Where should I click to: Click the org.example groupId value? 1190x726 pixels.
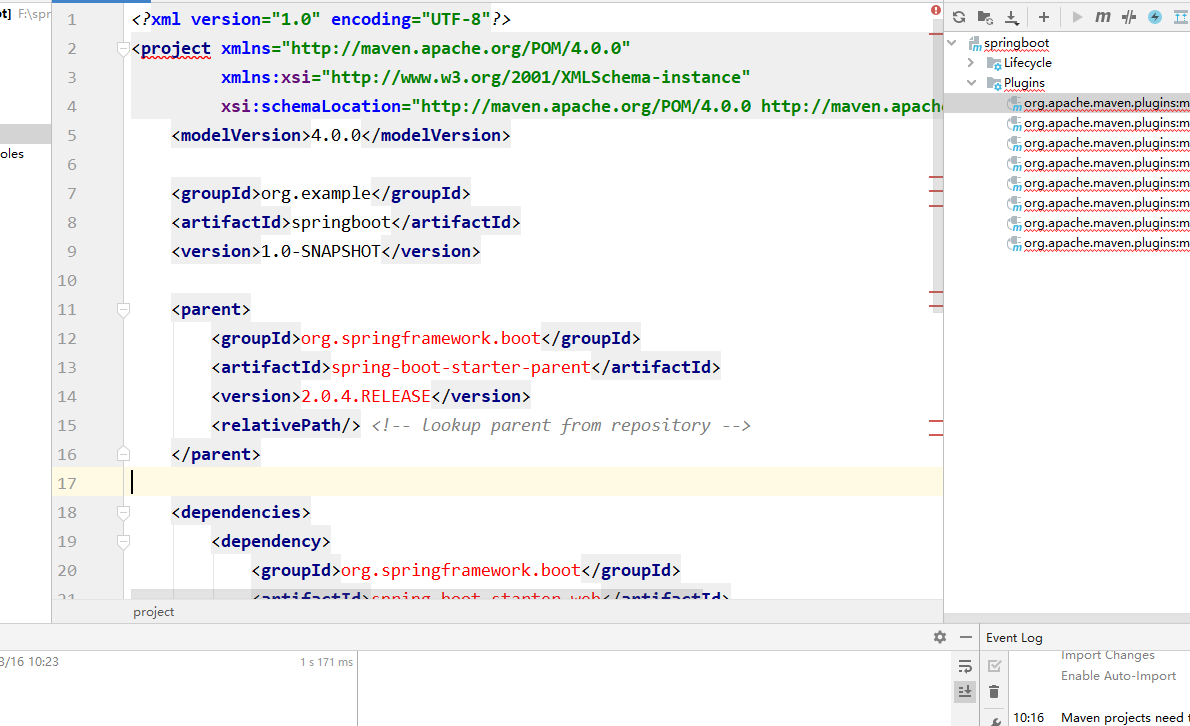pos(316,194)
